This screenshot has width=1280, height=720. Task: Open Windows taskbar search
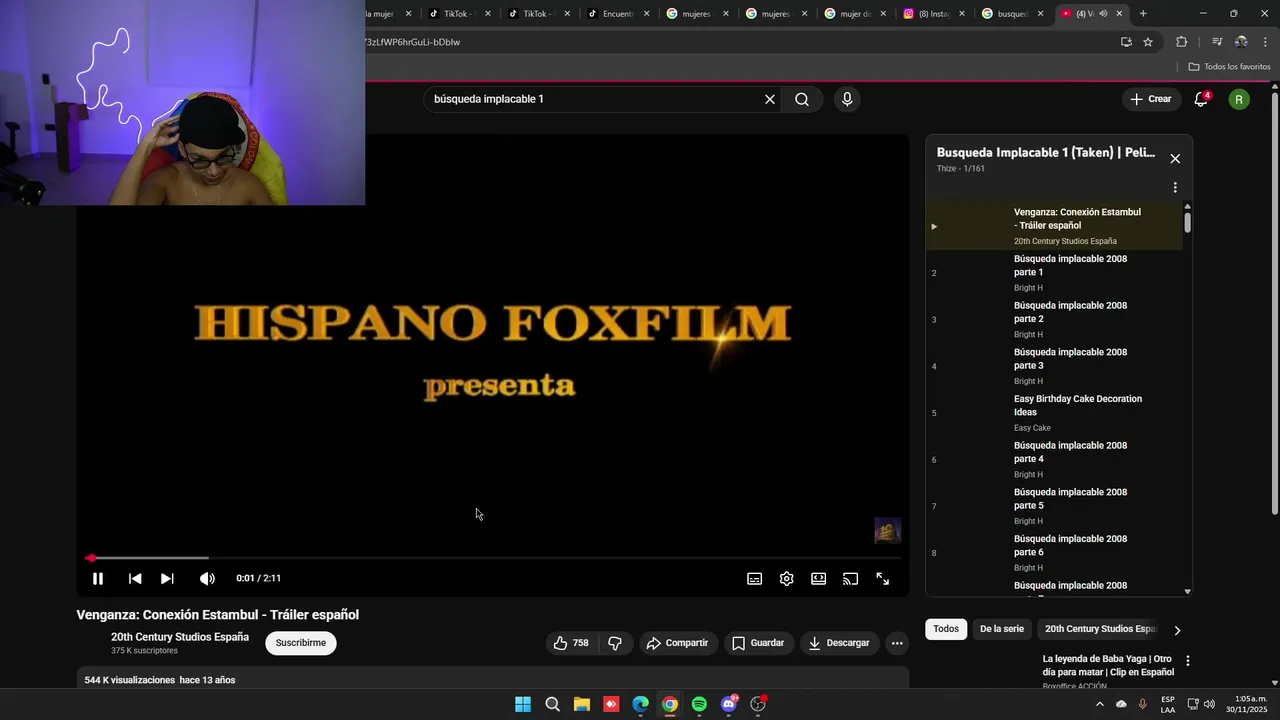[x=552, y=704]
